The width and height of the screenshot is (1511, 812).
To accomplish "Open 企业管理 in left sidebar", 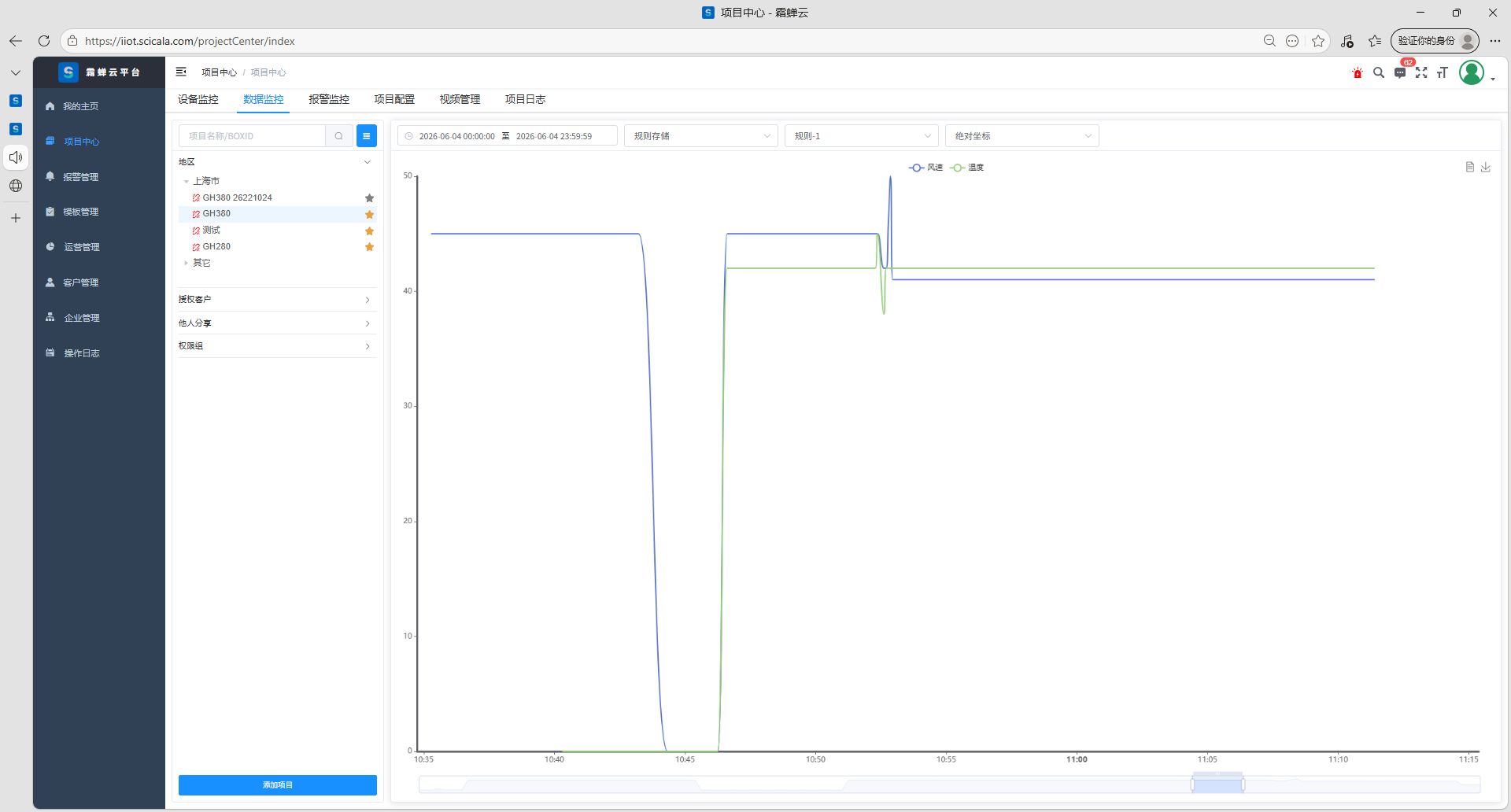I will click(x=99, y=318).
